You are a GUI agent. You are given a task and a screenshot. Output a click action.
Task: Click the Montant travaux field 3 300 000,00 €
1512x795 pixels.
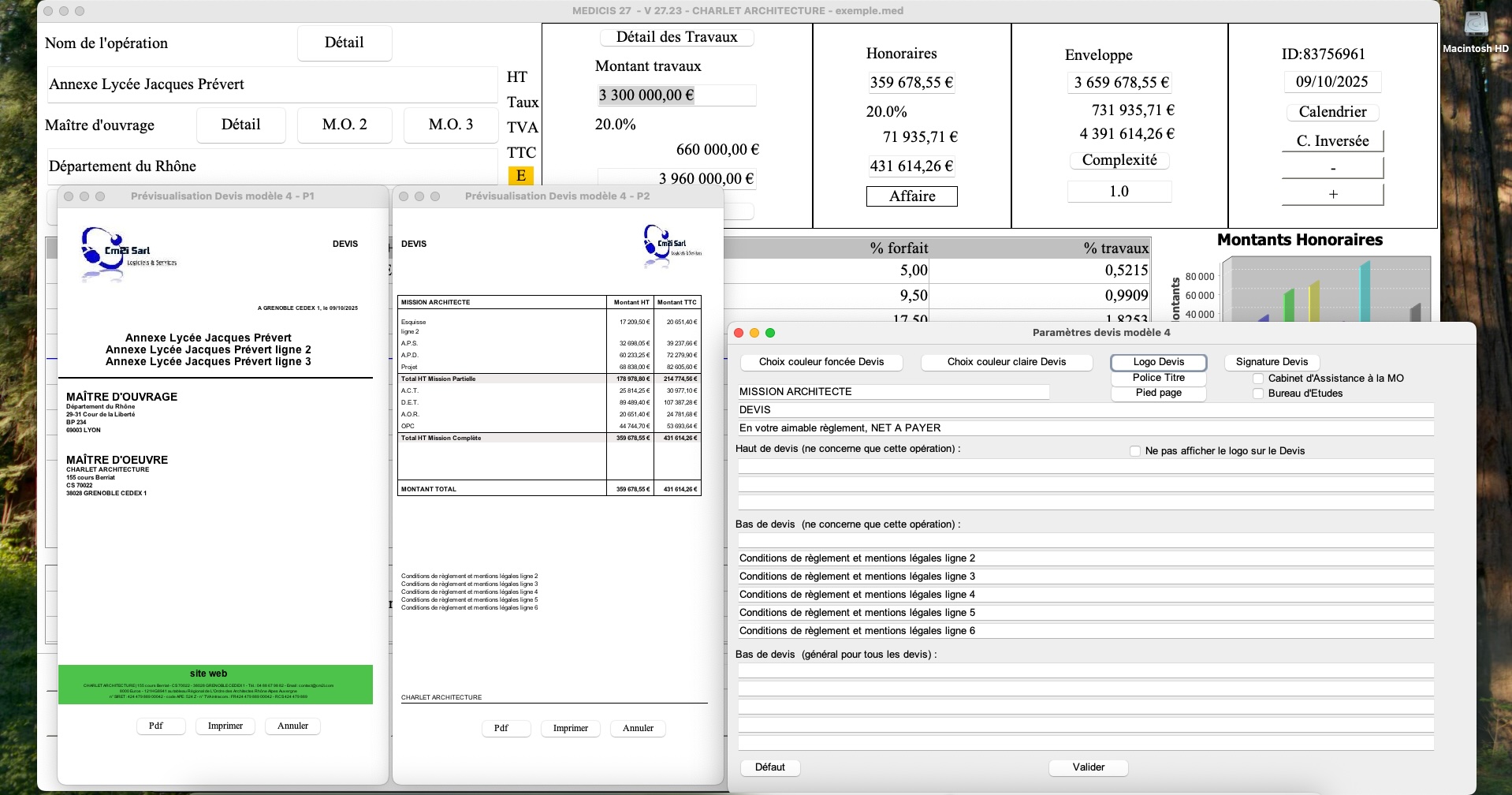point(676,95)
